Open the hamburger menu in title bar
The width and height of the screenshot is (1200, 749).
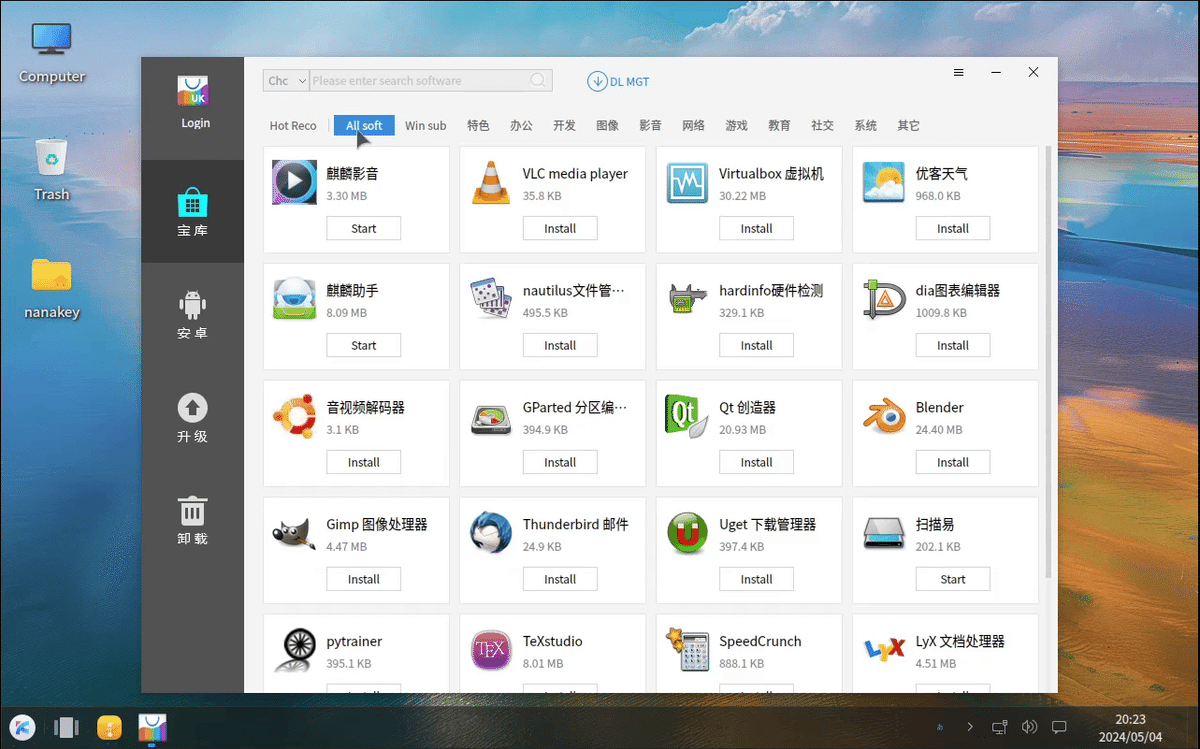click(958, 73)
